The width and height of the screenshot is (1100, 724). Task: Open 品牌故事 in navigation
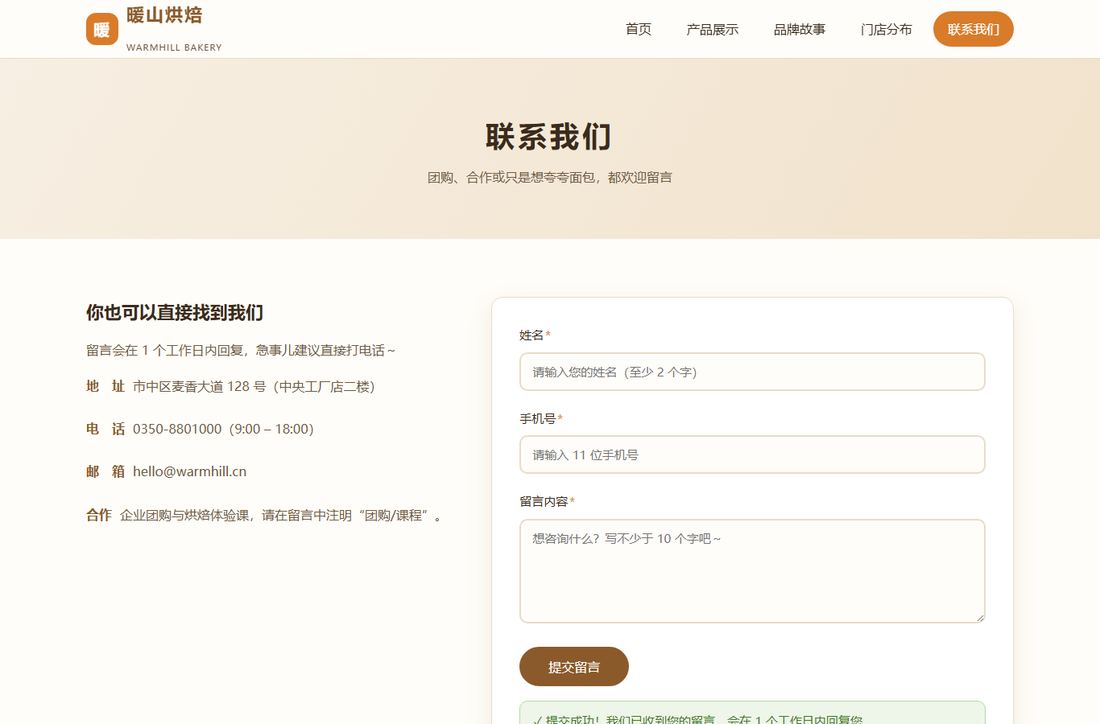point(799,29)
